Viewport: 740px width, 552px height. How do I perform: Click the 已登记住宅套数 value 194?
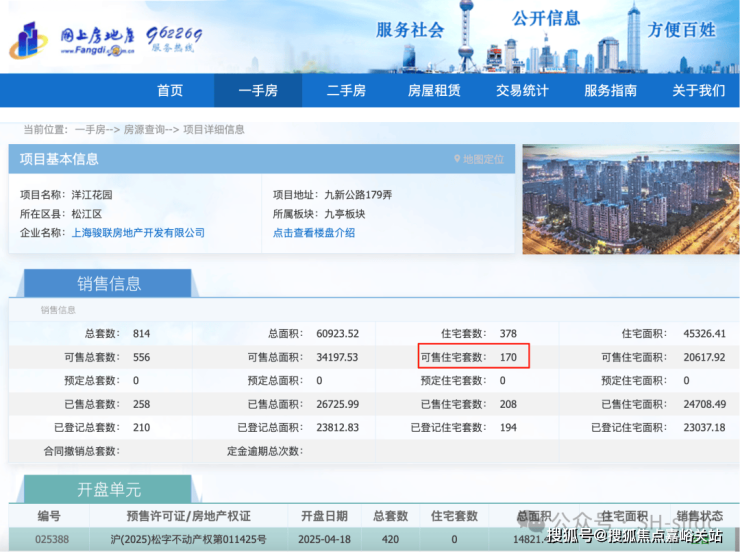(508, 427)
